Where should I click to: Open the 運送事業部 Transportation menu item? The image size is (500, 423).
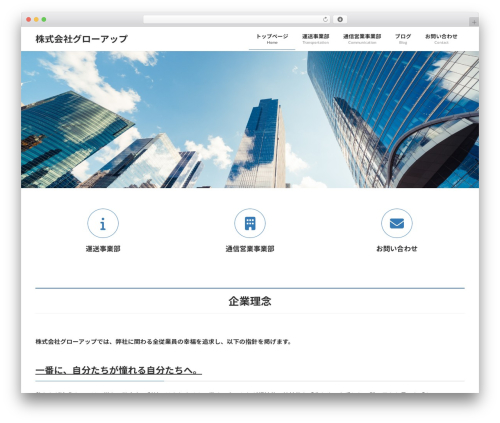tap(316, 39)
